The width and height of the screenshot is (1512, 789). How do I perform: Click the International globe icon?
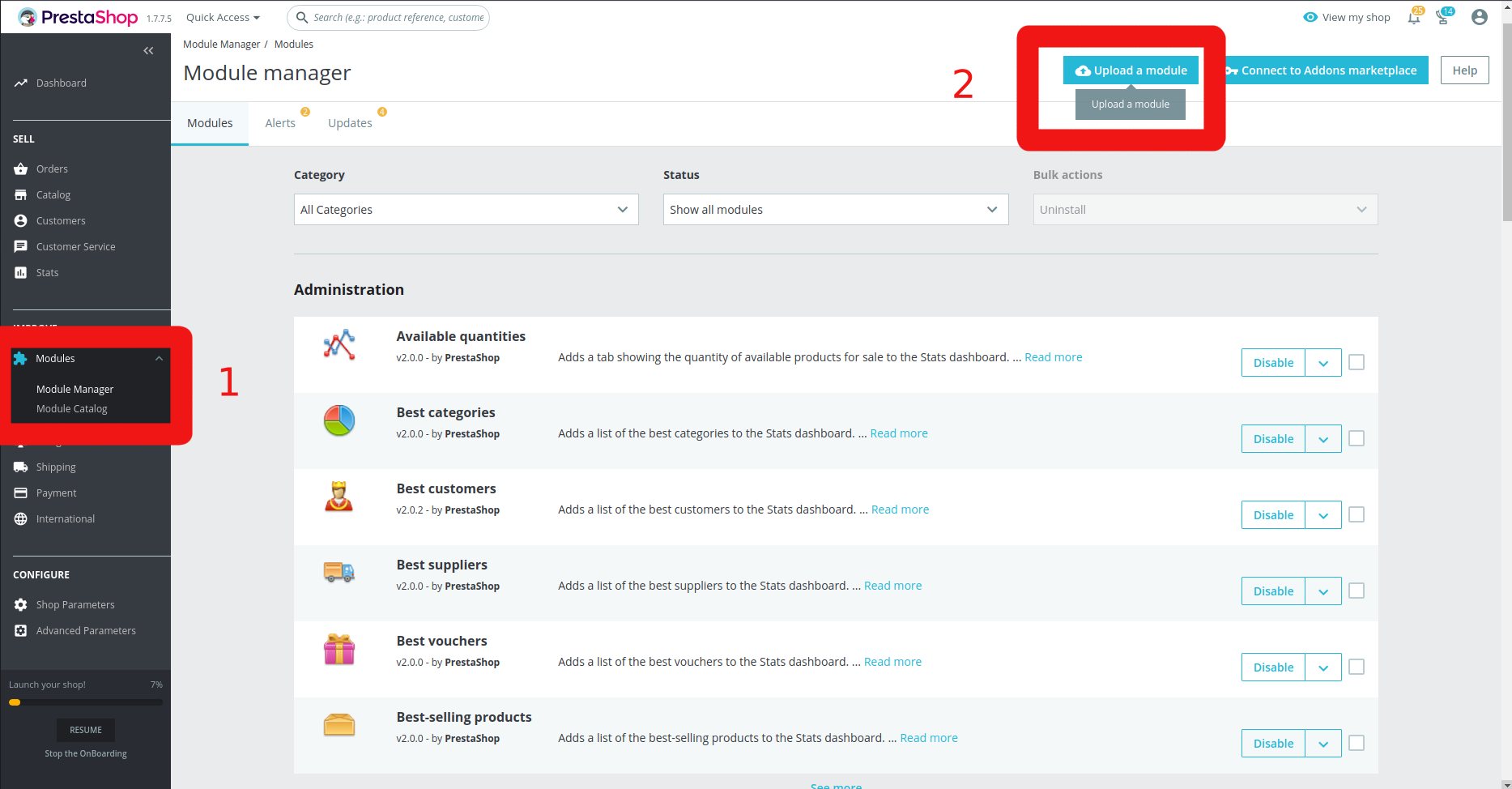pyautogui.click(x=21, y=519)
